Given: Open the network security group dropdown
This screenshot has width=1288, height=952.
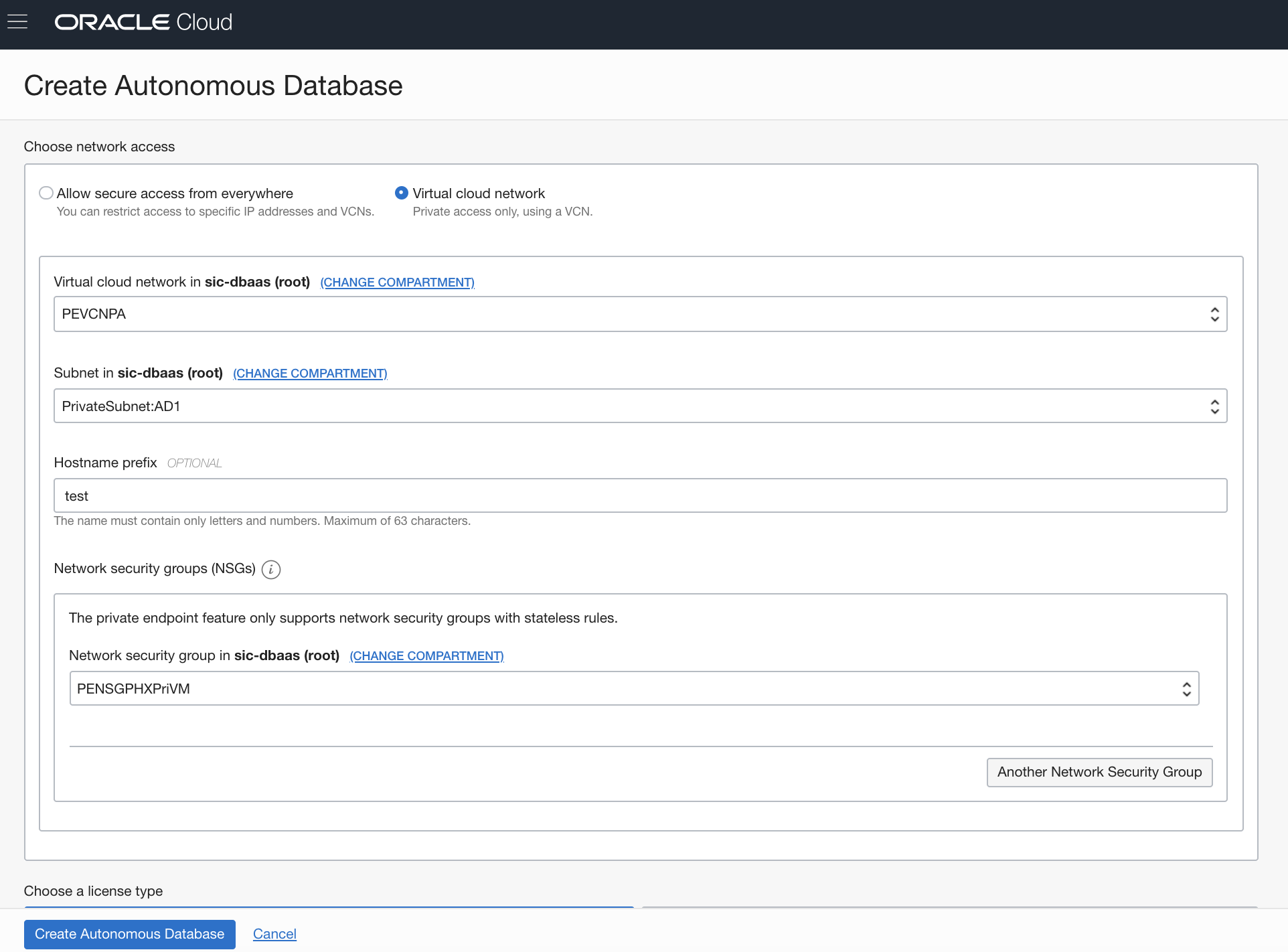Looking at the screenshot, I should (x=633, y=688).
